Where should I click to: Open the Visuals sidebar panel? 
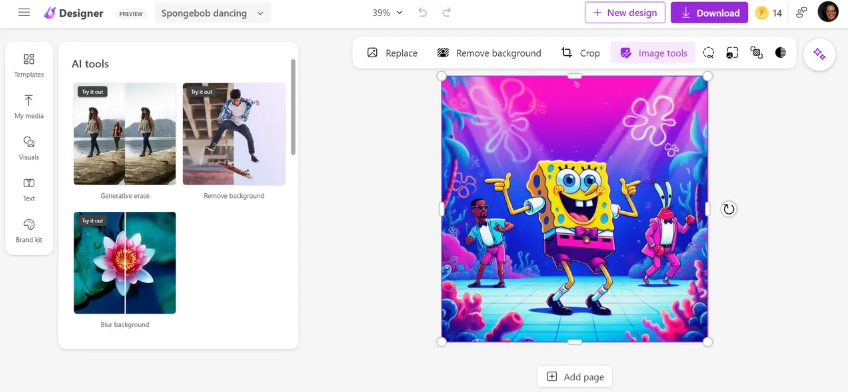pyautogui.click(x=29, y=148)
